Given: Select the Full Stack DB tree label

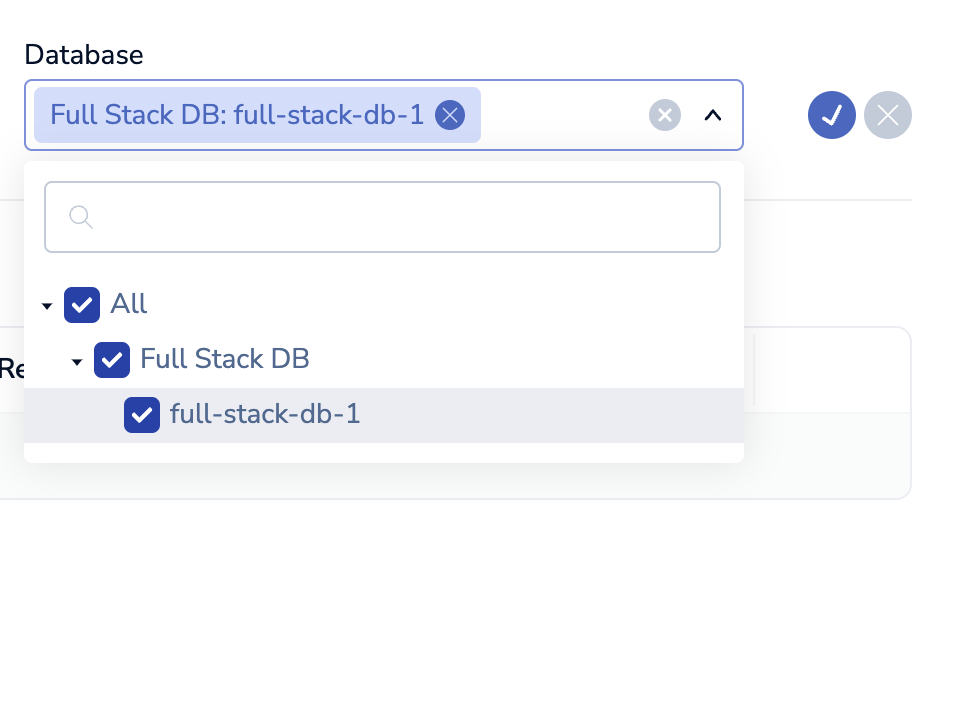Looking at the screenshot, I should coord(225,359).
